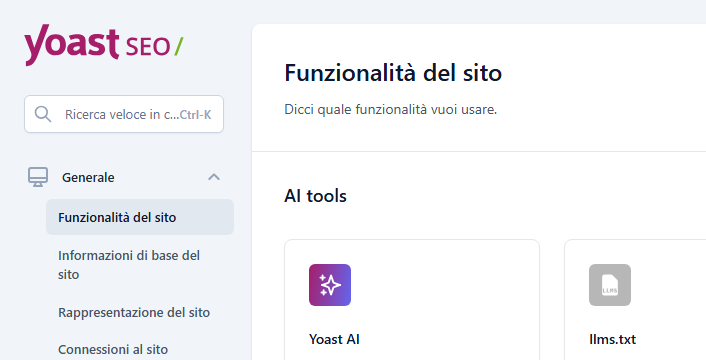Click the Ctrl-K shortcut hint

[195, 115]
